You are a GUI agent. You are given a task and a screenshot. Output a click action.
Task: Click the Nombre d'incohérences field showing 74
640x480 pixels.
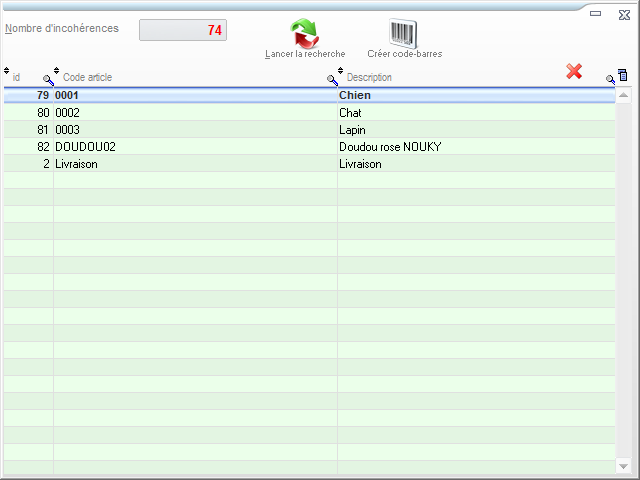183,30
